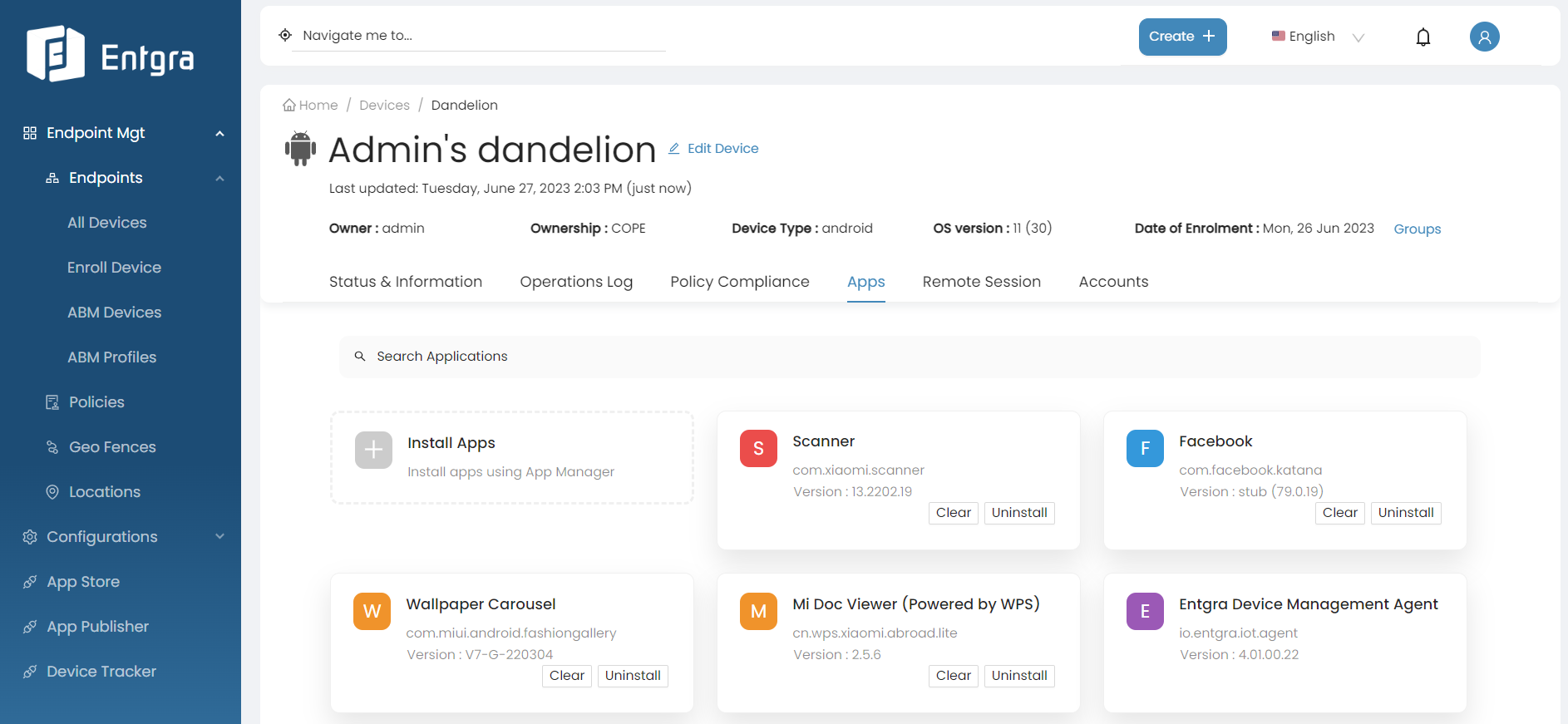Collapse the Endpoint Mgt section
Image resolution: width=1568 pixels, height=724 pixels.
pos(219,134)
